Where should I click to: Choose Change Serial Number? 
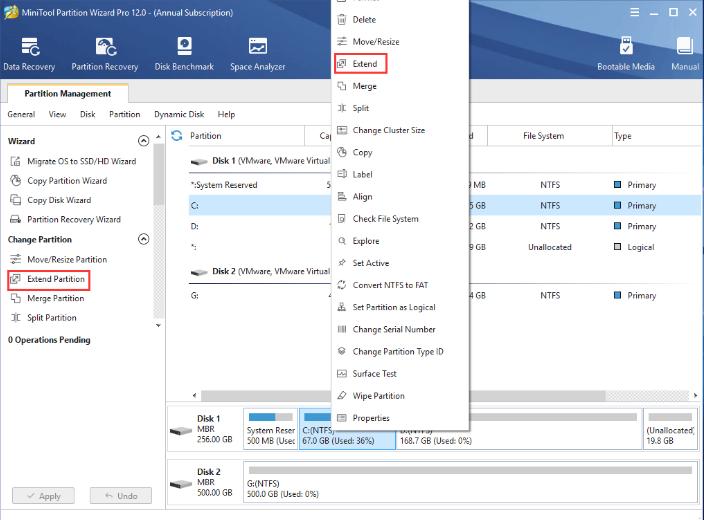[394, 329]
